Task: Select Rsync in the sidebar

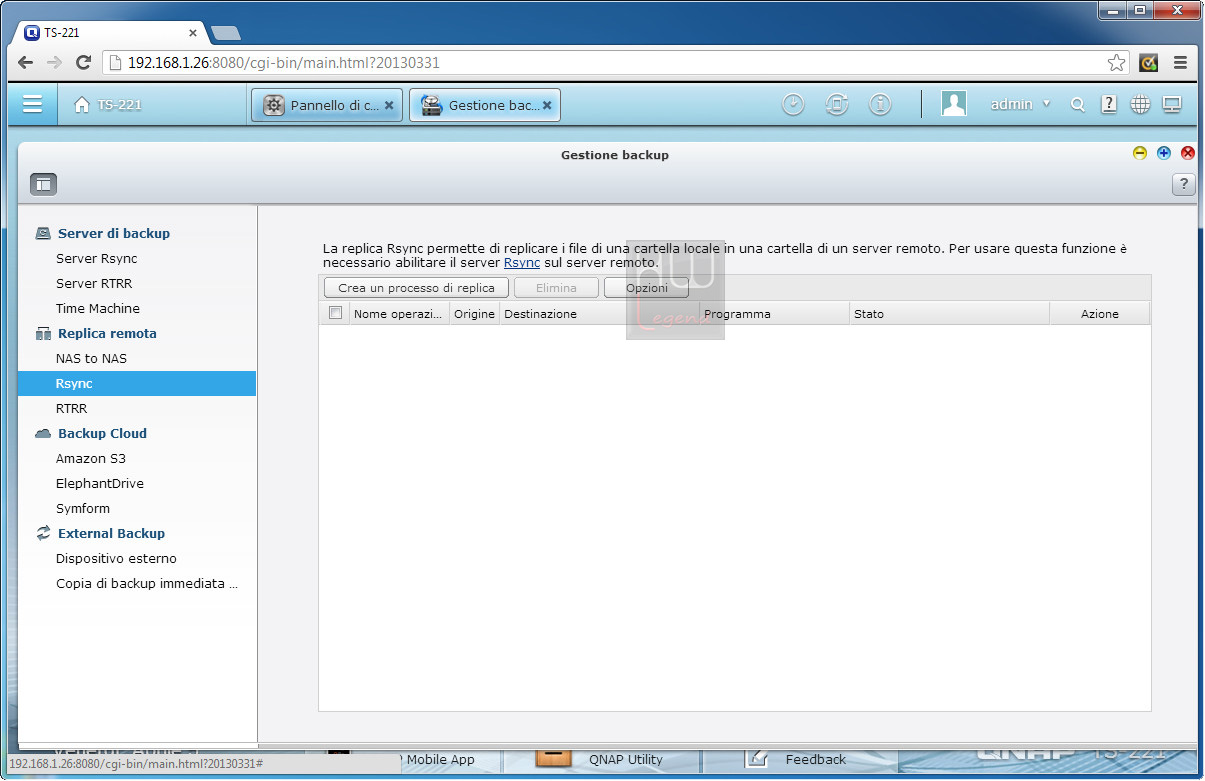Action: click(x=137, y=383)
